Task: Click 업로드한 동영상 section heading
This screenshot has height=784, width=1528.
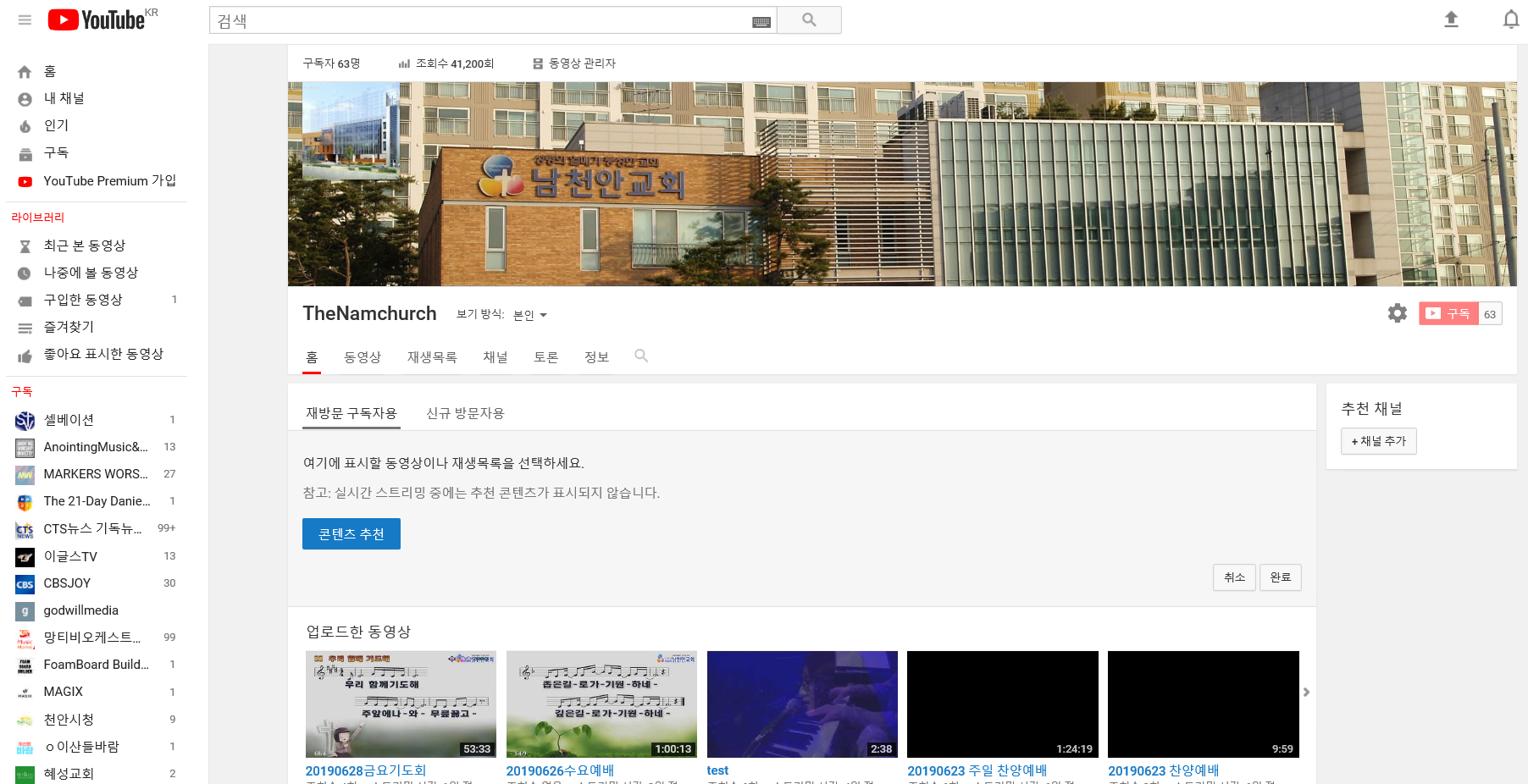Action: [358, 632]
